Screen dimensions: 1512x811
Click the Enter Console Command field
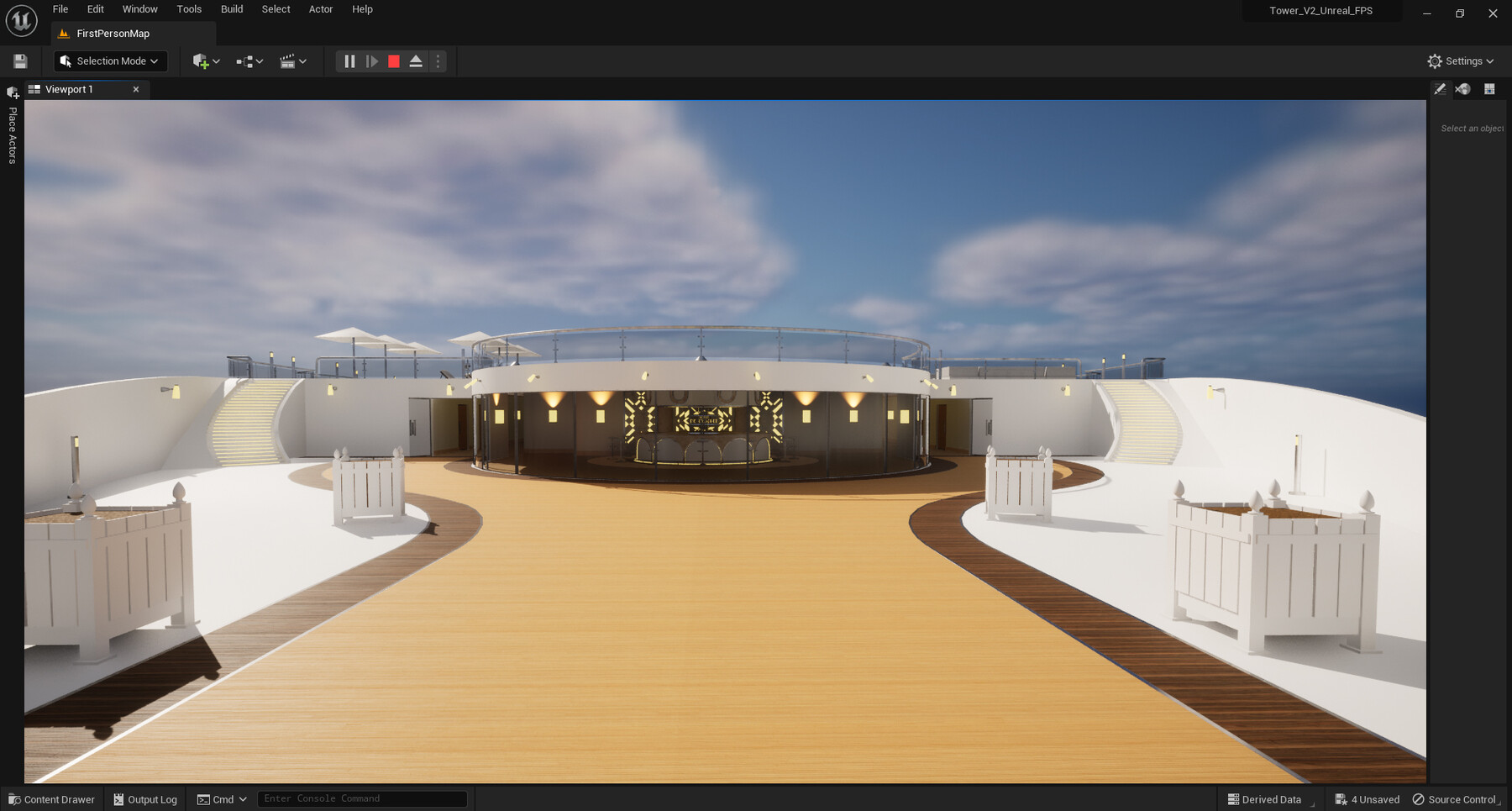point(361,798)
